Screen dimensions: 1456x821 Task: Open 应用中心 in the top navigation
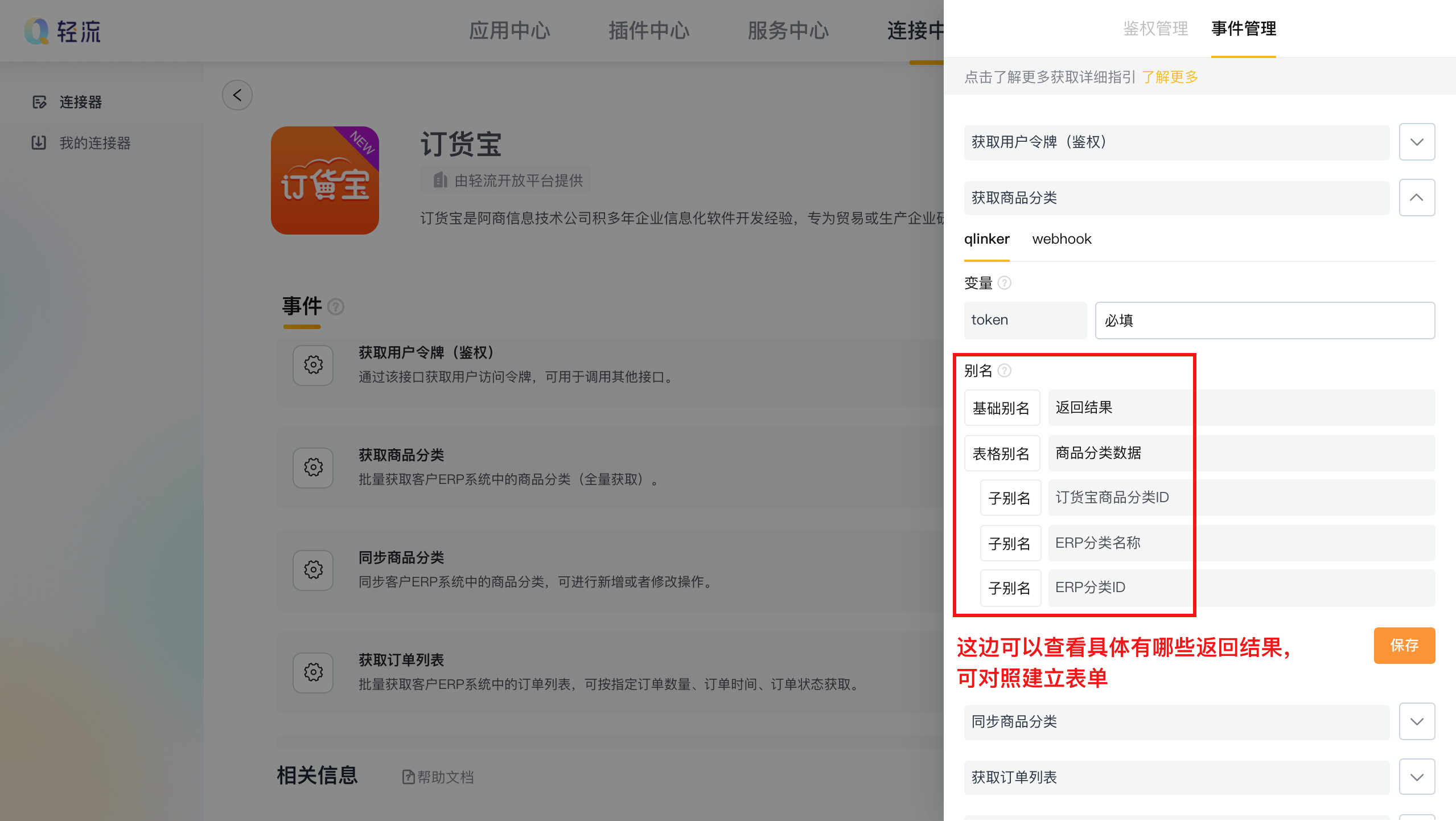pyautogui.click(x=509, y=31)
